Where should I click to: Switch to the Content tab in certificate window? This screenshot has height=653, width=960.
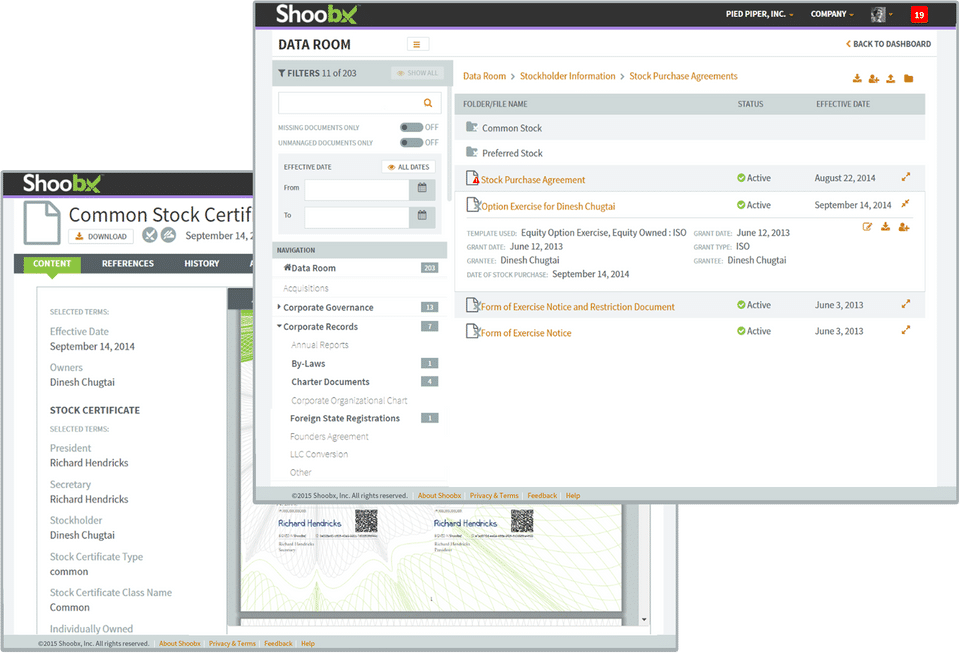point(52,263)
